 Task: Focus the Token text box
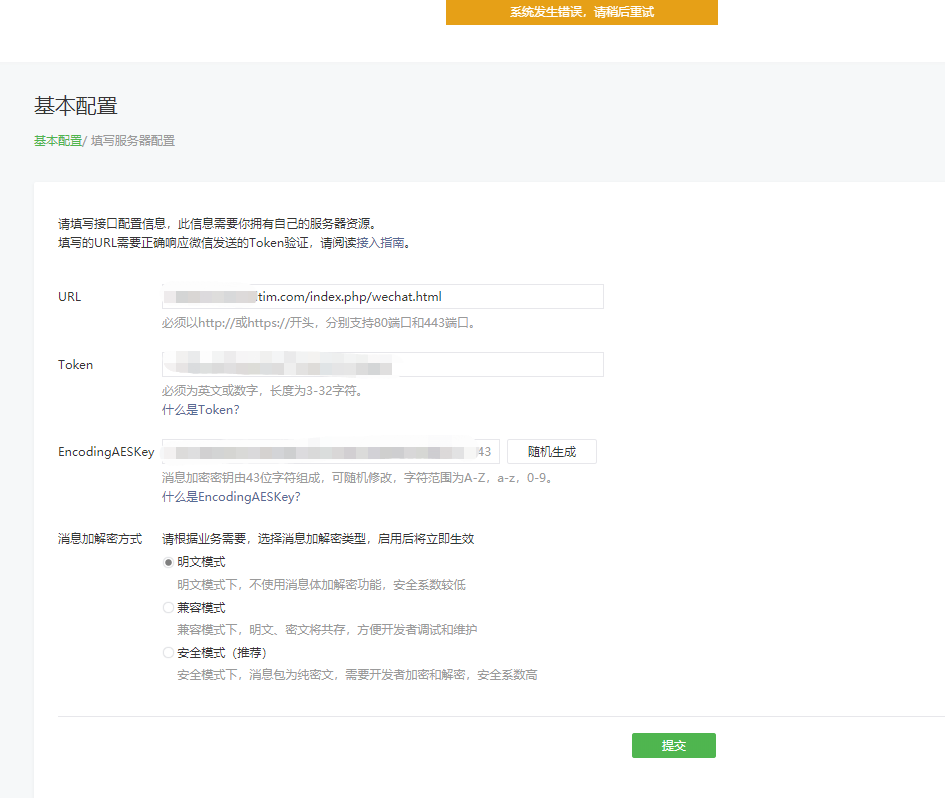(x=382, y=365)
